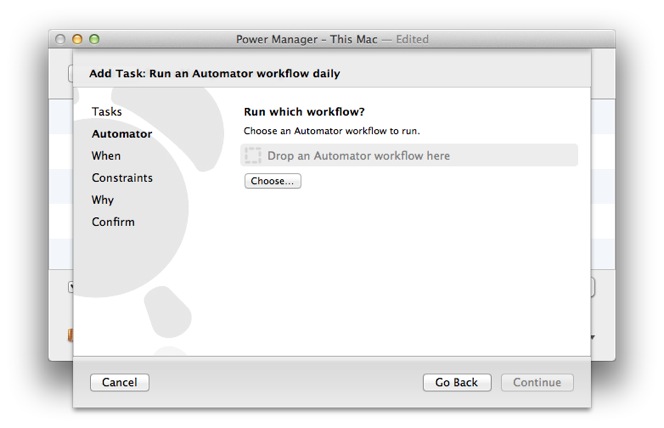Select the Automator step in sidebar

pyautogui.click(x=122, y=134)
